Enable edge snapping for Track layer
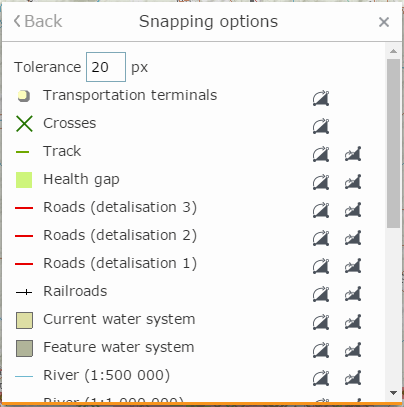This screenshot has width=404, height=407. tap(353, 154)
